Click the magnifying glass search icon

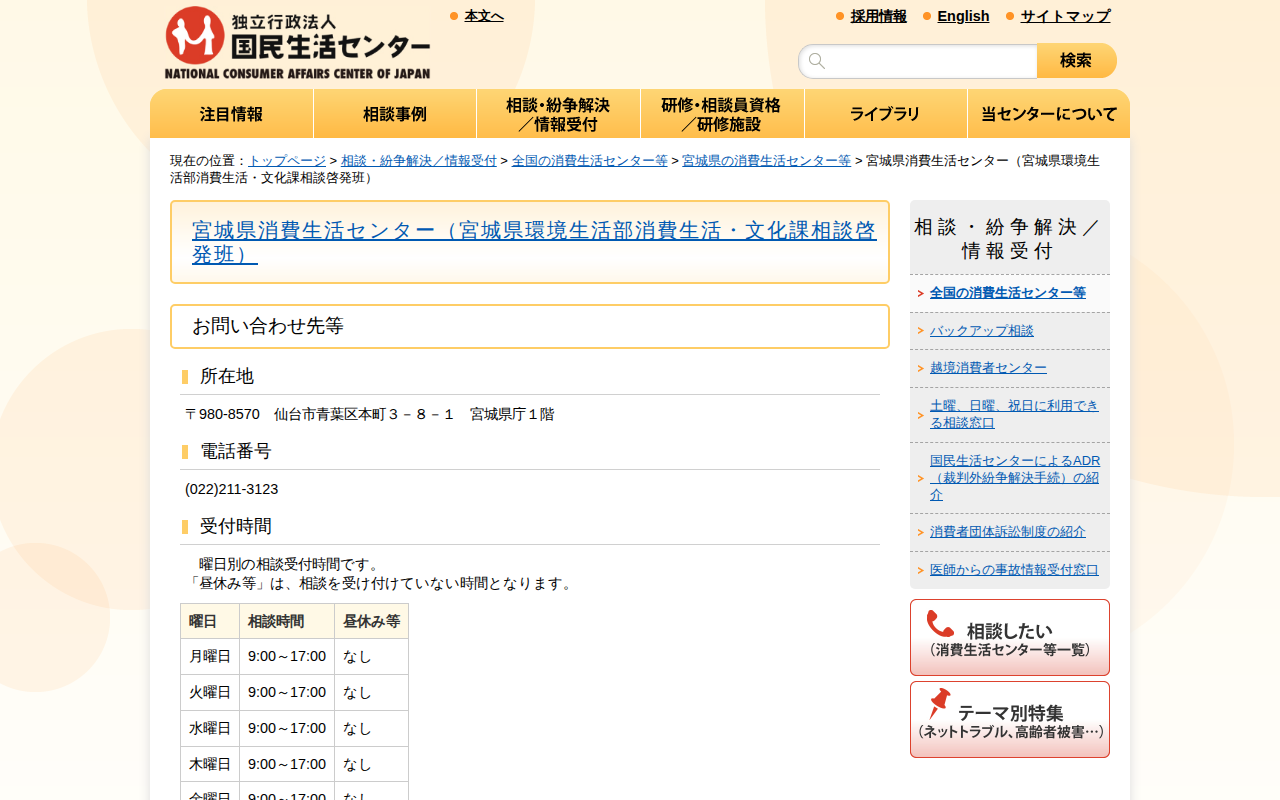click(818, 60)
